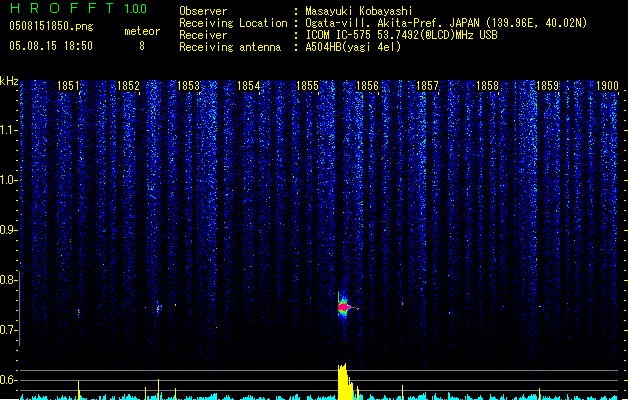Viewport: 629px width, 400px height.
Task: Click the 1859 time marker
Action: click(548, 86)
